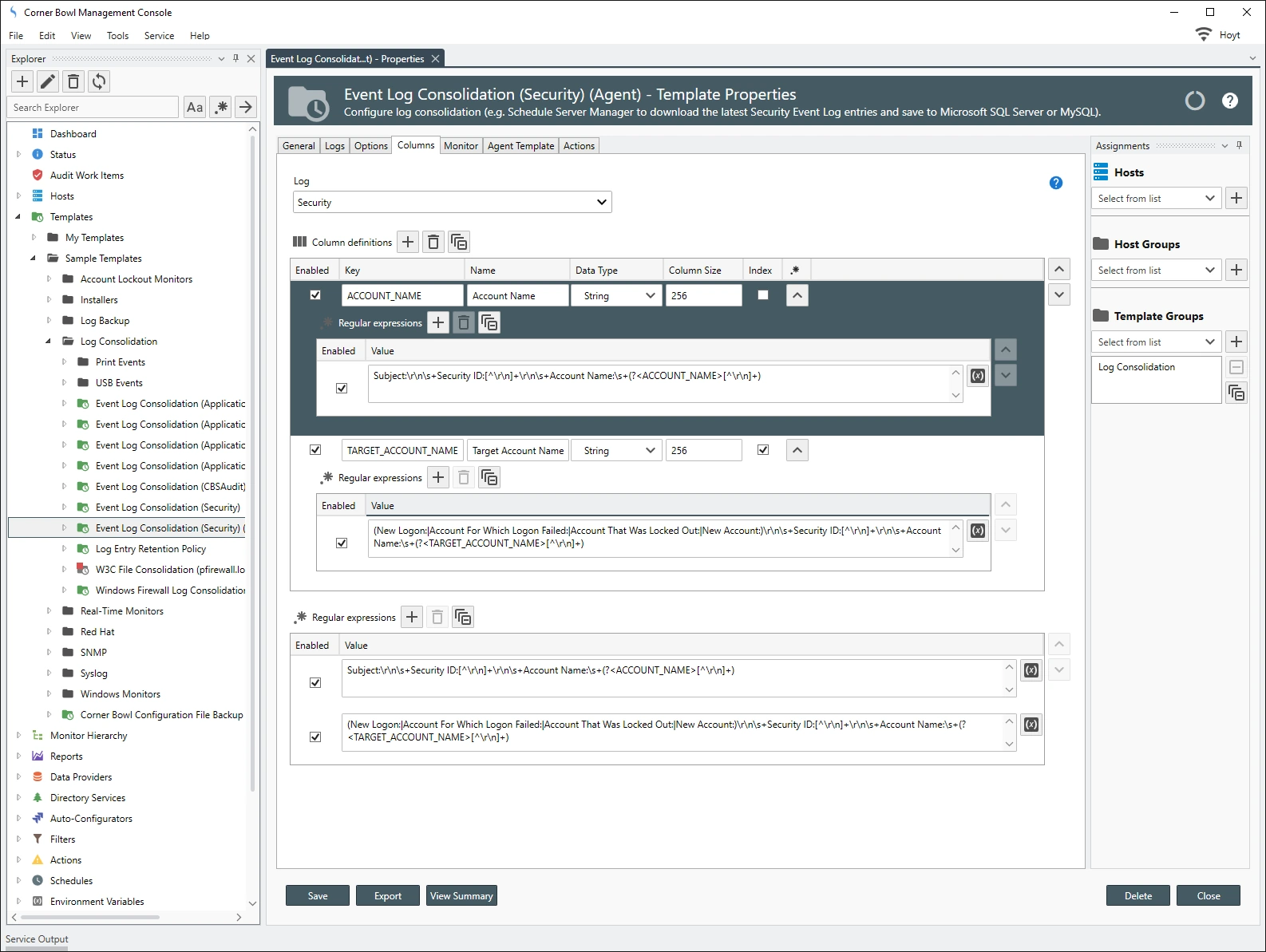Delete the selected column definition
Viewport: 1266px width, 952px height.
tap(433, 242)
